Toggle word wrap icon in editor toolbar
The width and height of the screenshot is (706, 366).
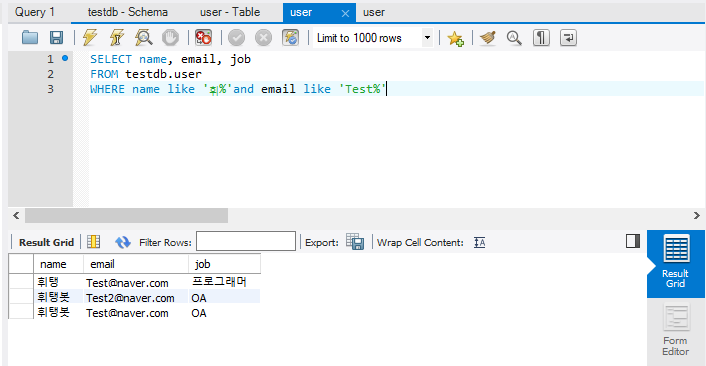coord(568,38)
